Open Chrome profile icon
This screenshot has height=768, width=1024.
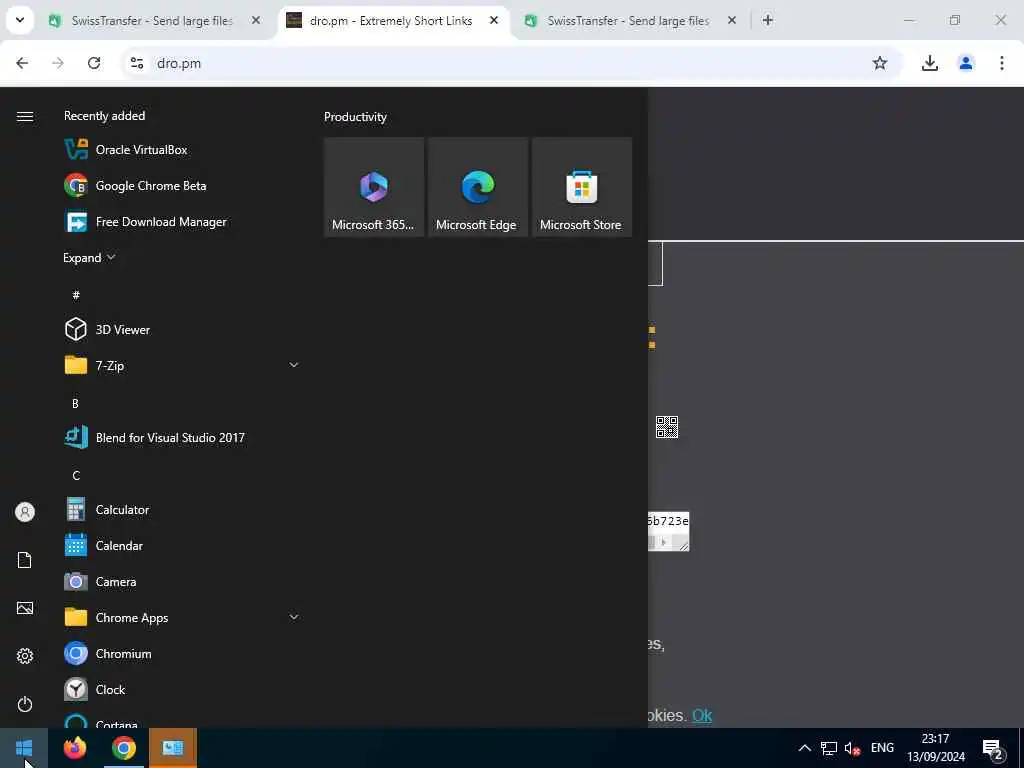pos(966,63)
